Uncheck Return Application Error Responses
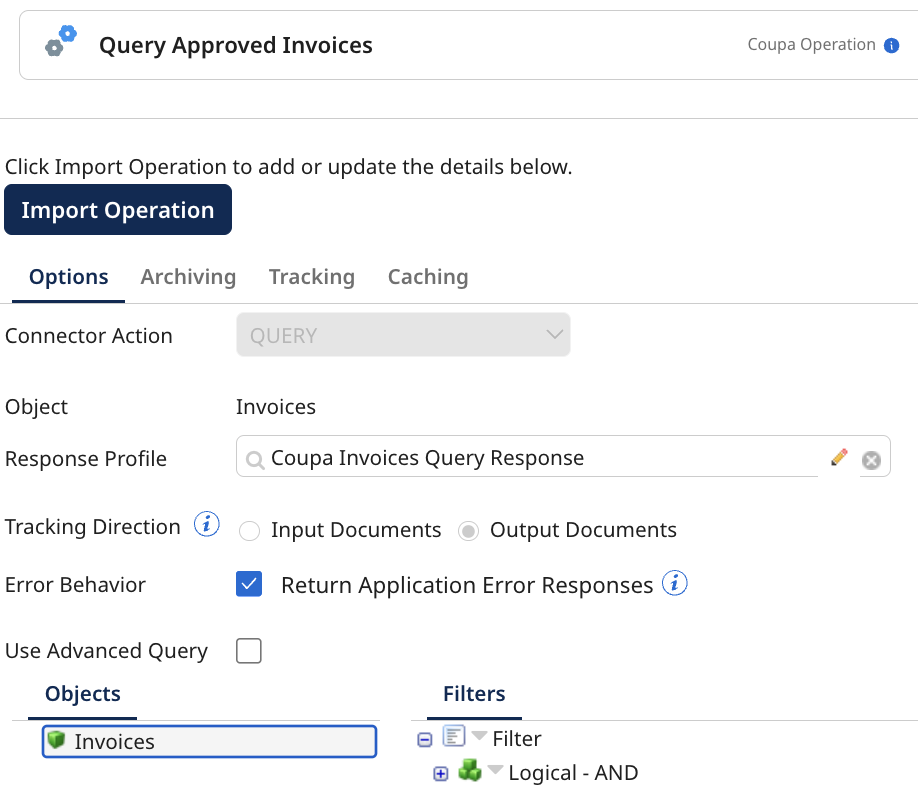 coord(249,584)
